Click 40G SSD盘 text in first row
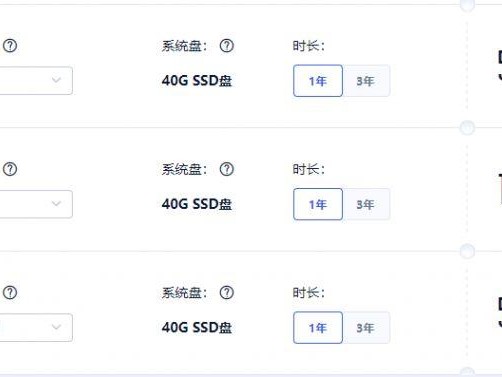 (x=197, y=81)
